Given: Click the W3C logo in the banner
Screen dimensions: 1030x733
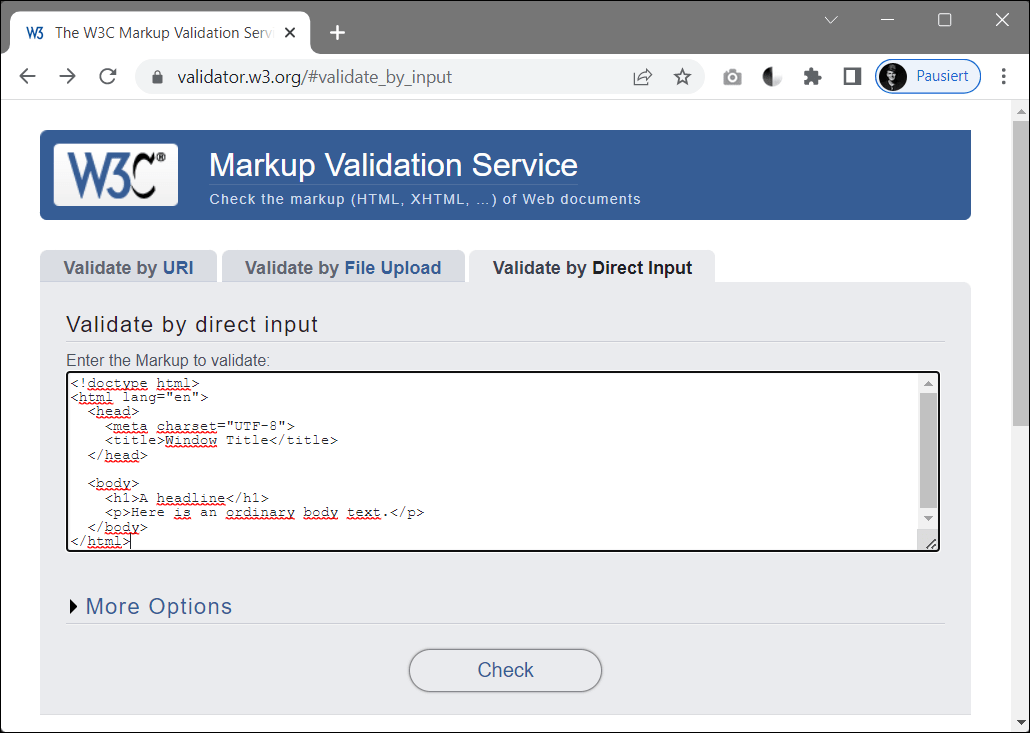Looking at the screenshot, I should coord(115,174).
